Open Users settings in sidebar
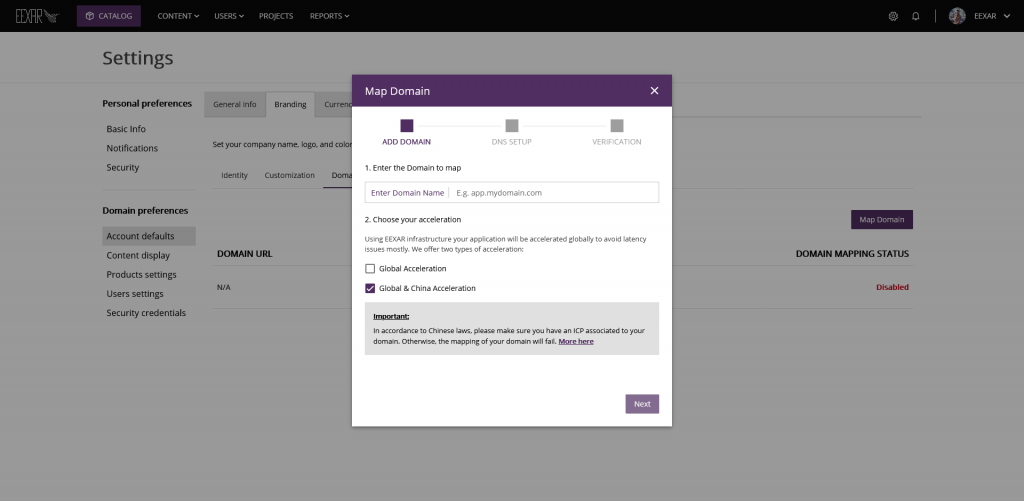The image size is (1024, 501). coord(135,294)
